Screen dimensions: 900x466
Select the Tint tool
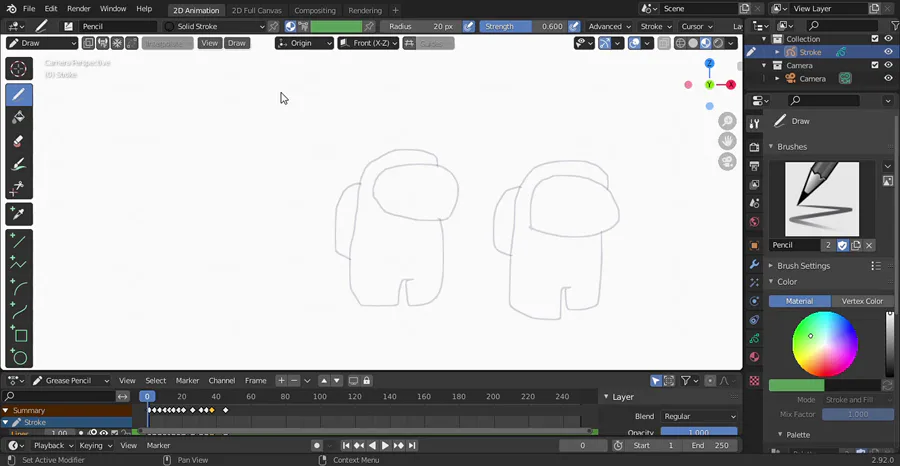point(19,165)
